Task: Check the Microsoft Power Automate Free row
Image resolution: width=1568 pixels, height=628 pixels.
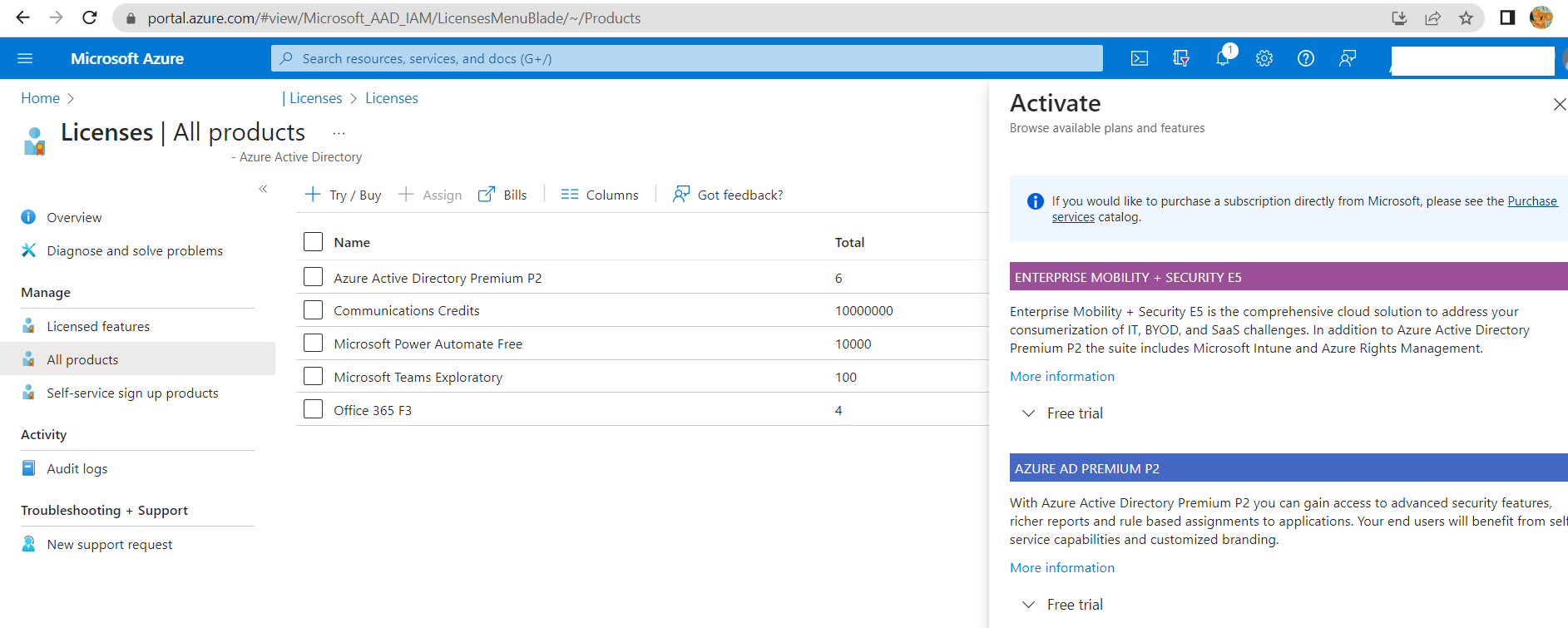Action: tap(313, 343)
